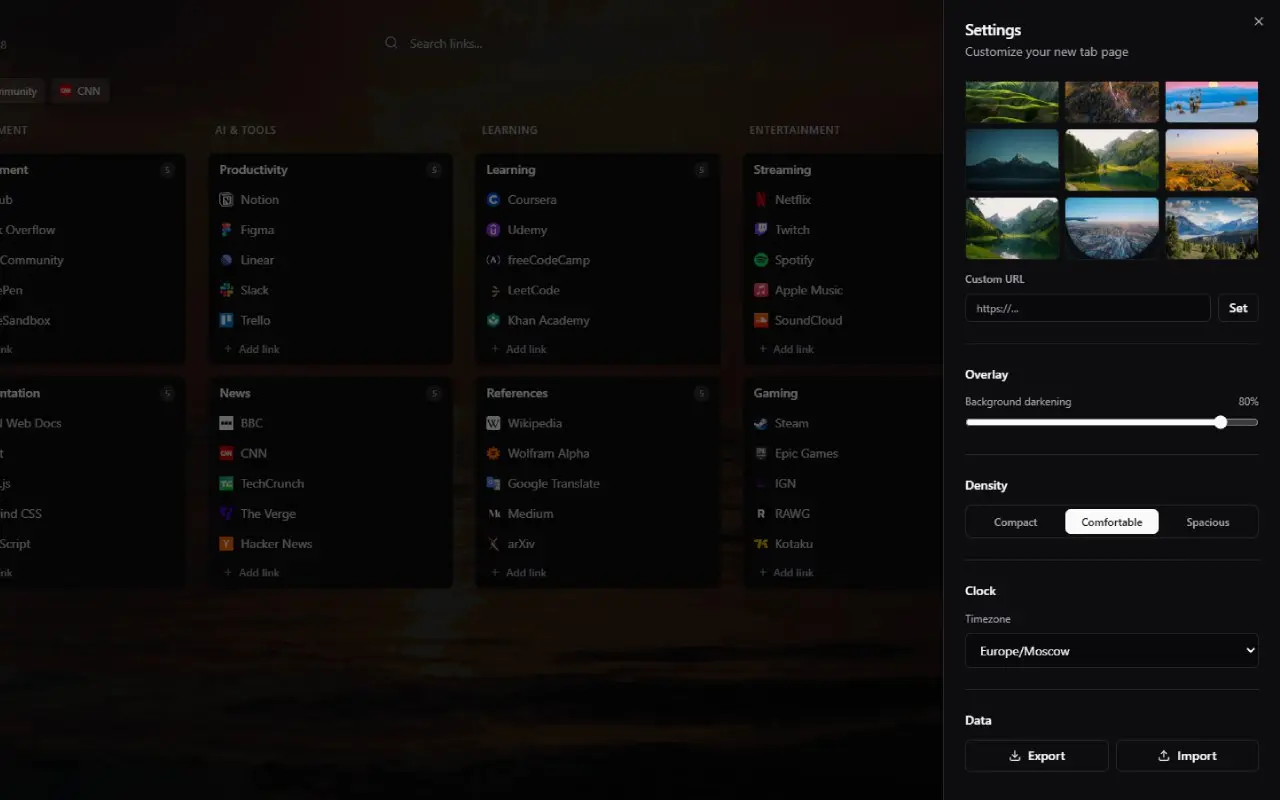
Task: Click the Kotaku icon
Action: click(x=760, y=544)
